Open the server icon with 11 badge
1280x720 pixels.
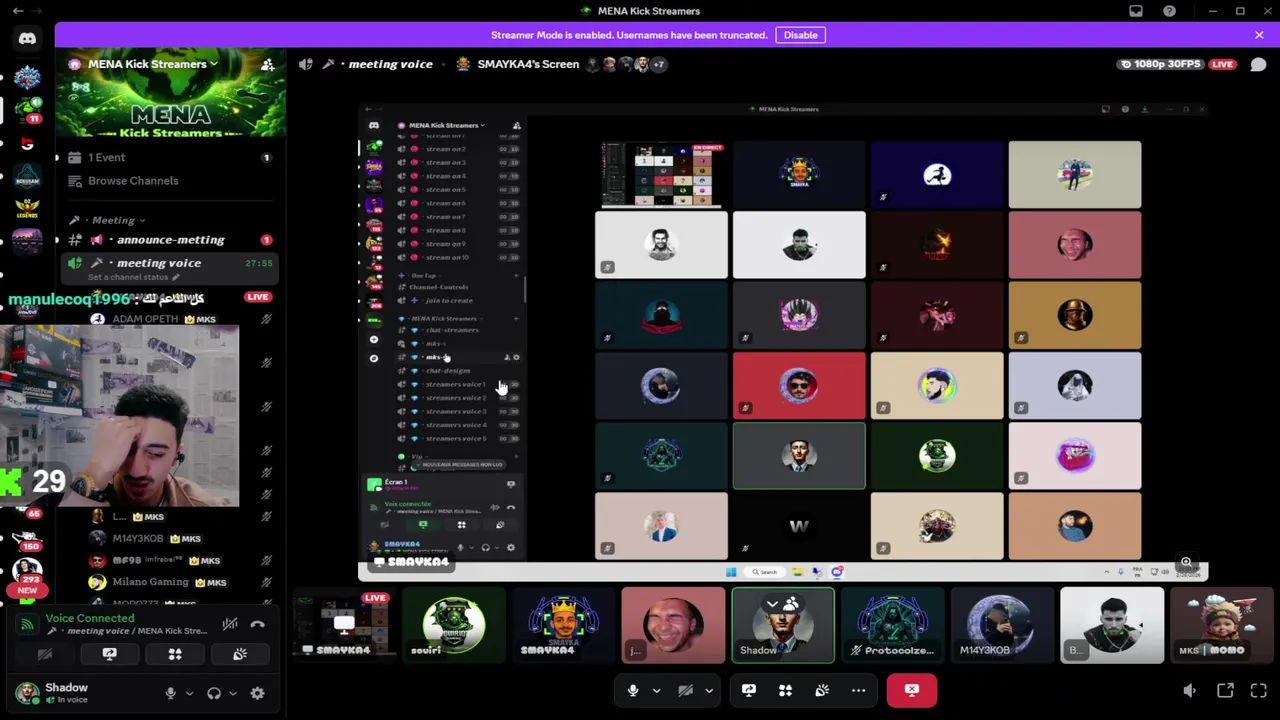(x=27, y=110)
